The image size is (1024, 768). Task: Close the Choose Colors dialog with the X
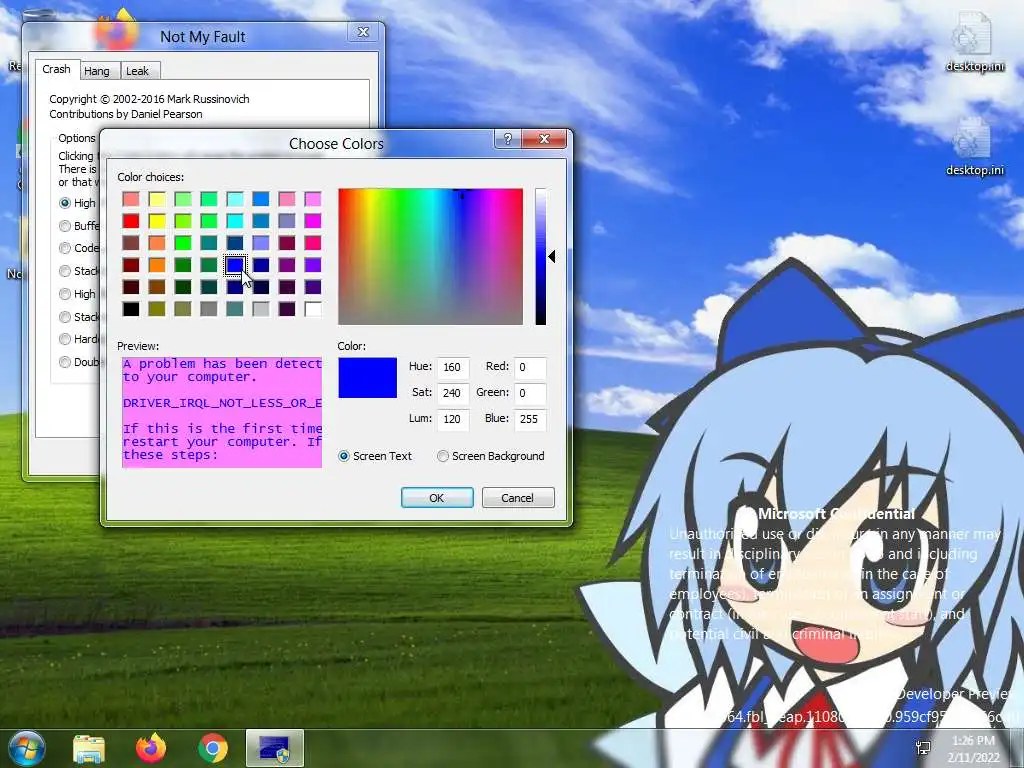click(x=544, y=138)
